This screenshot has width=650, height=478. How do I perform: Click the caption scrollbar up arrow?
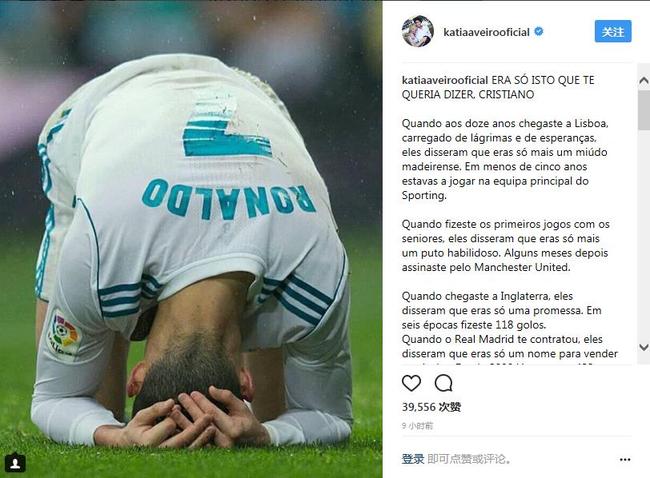pyautogui.click(x=644, y=80)
